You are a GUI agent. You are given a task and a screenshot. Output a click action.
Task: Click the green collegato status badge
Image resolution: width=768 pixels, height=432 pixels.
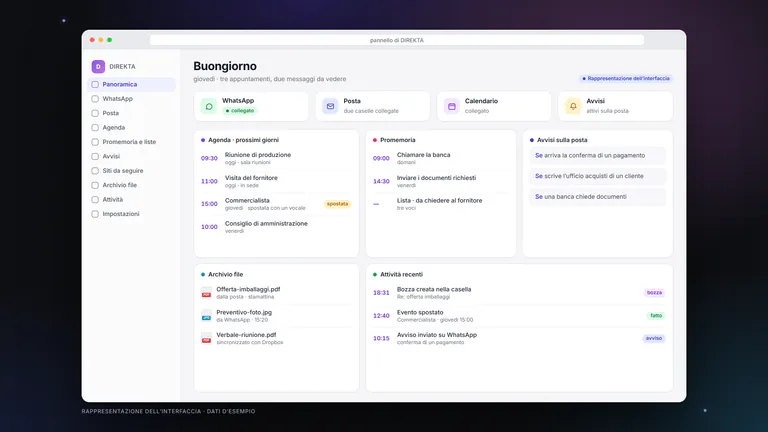[x=240, y=111]
